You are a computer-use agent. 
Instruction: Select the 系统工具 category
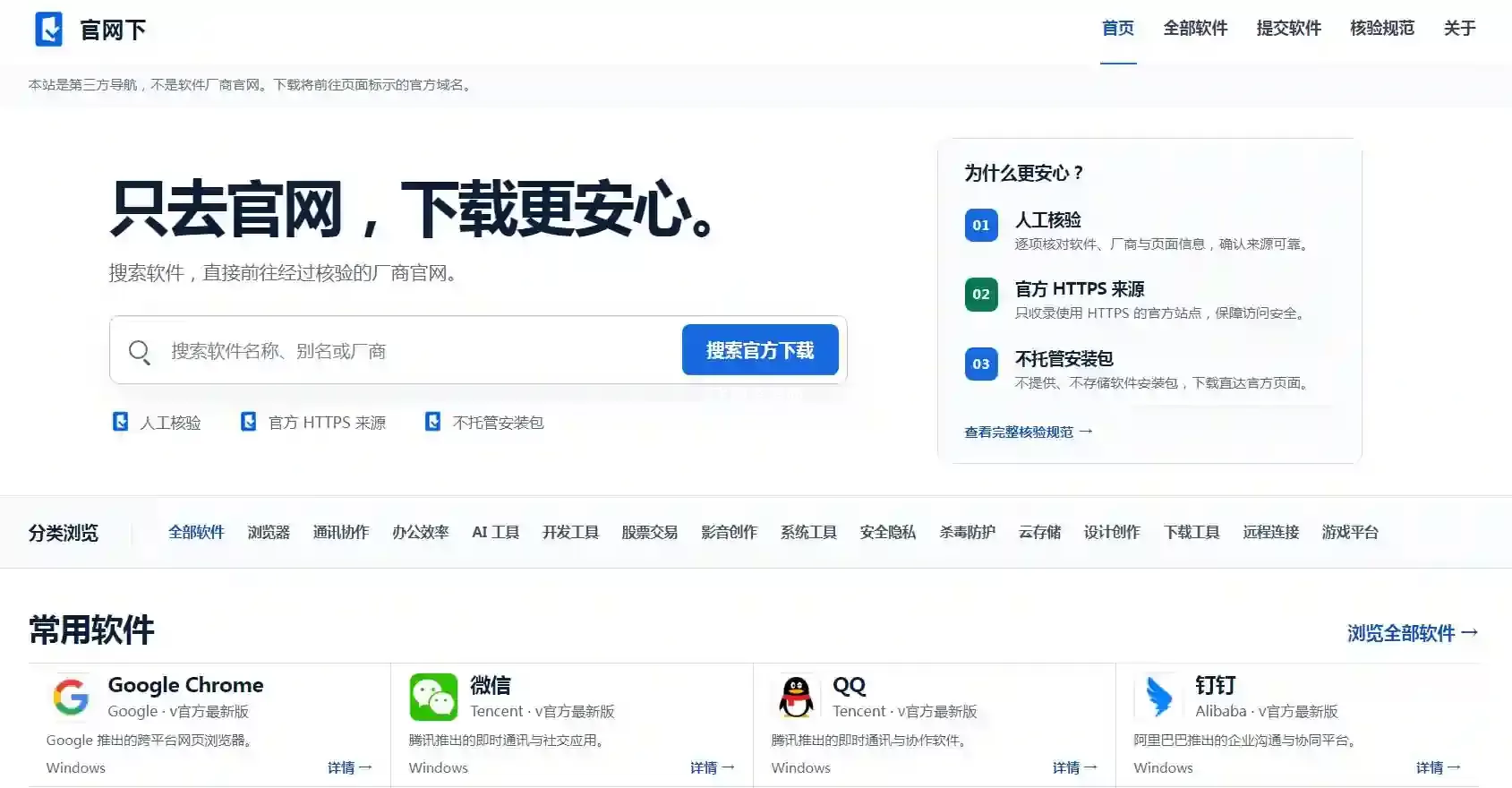[x=808, y=532]
